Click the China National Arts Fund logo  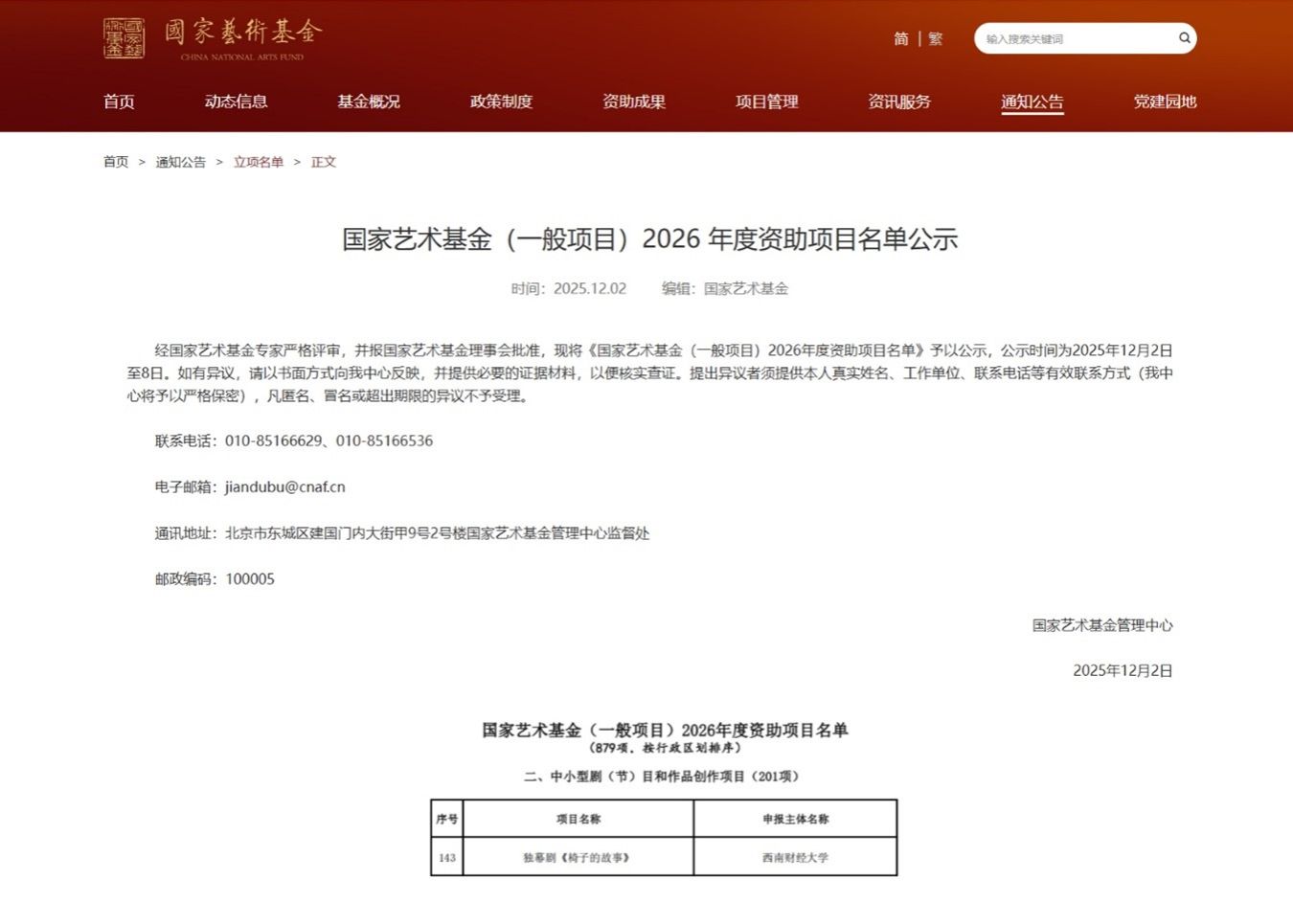click(x=213, y=38)
